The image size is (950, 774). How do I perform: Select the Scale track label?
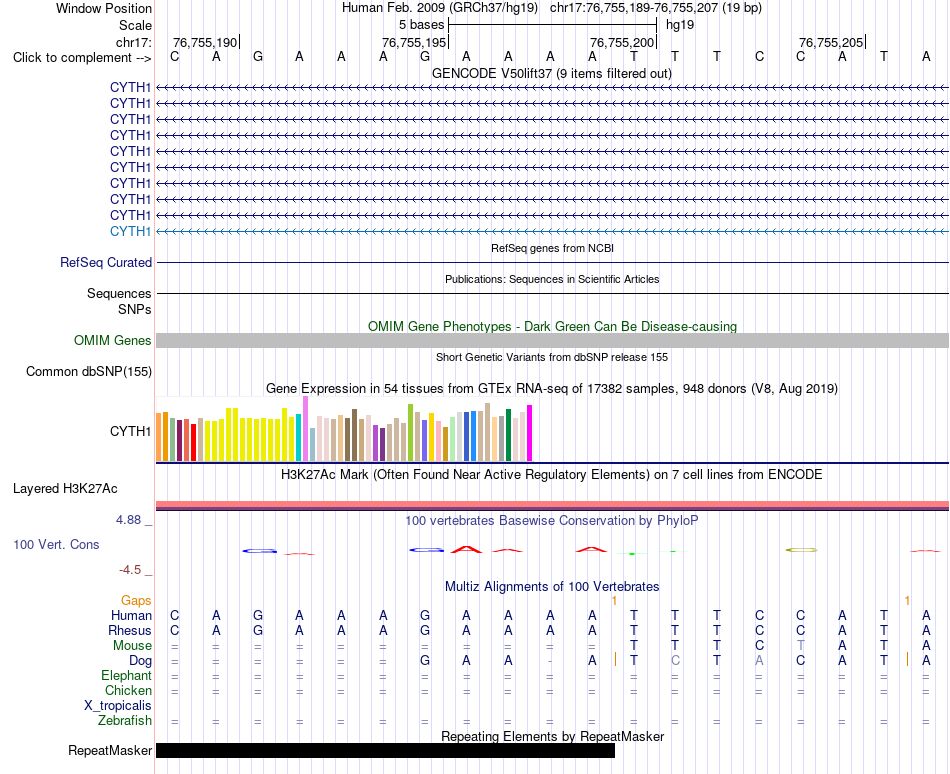click(135, 25)
